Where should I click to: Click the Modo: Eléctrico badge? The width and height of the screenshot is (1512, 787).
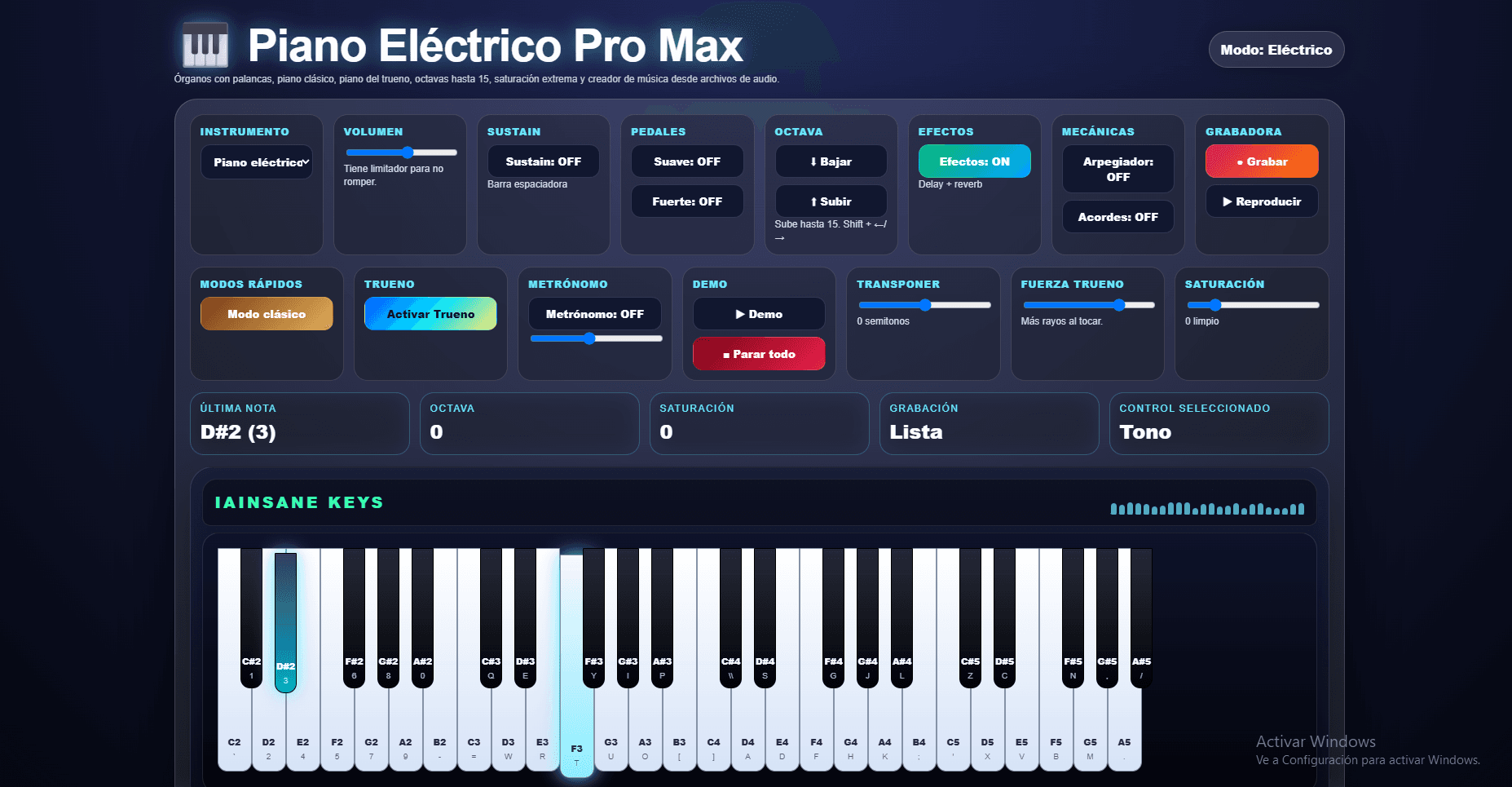tap(1276, 50)
